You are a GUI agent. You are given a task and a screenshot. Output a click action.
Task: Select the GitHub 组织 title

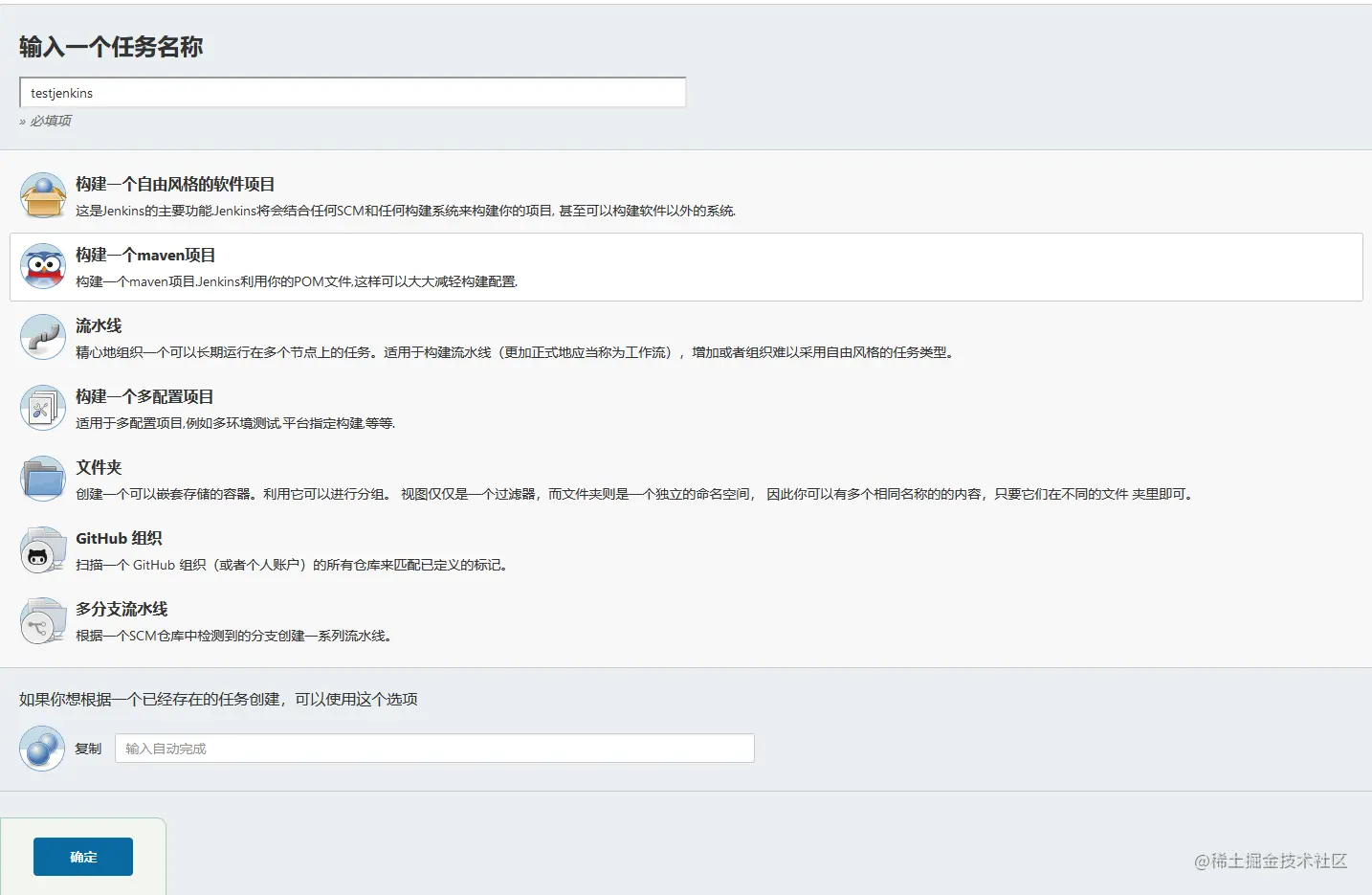coord(119,539)
